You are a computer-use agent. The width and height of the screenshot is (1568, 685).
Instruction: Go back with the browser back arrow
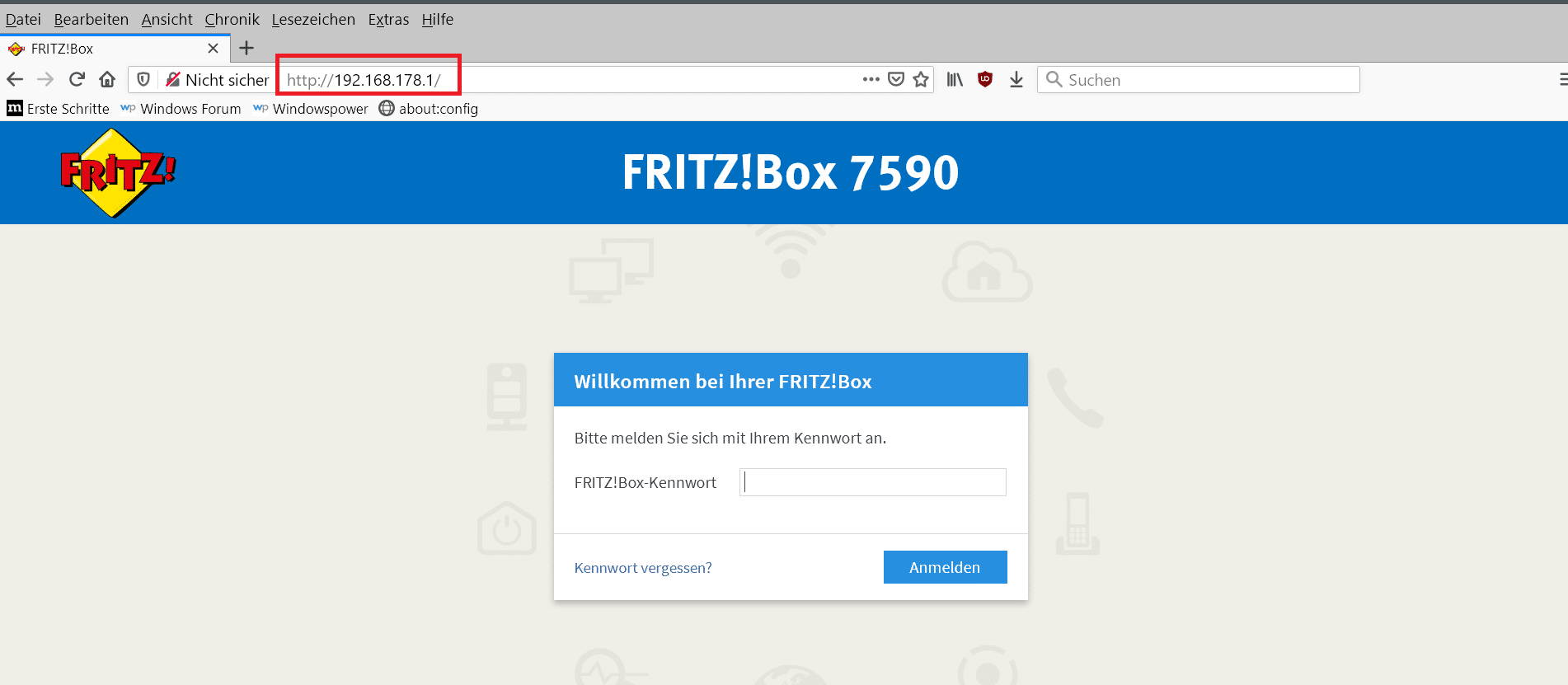pos(15,79)
